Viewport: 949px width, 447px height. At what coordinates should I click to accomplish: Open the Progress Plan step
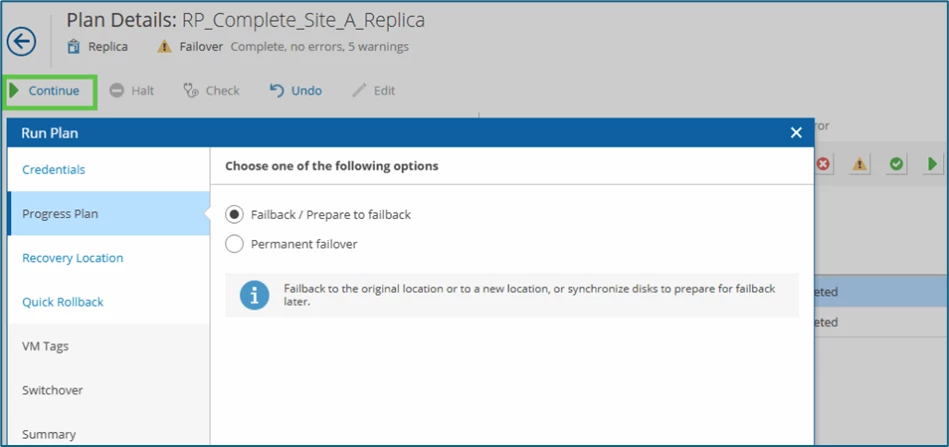tap(60, 214)
